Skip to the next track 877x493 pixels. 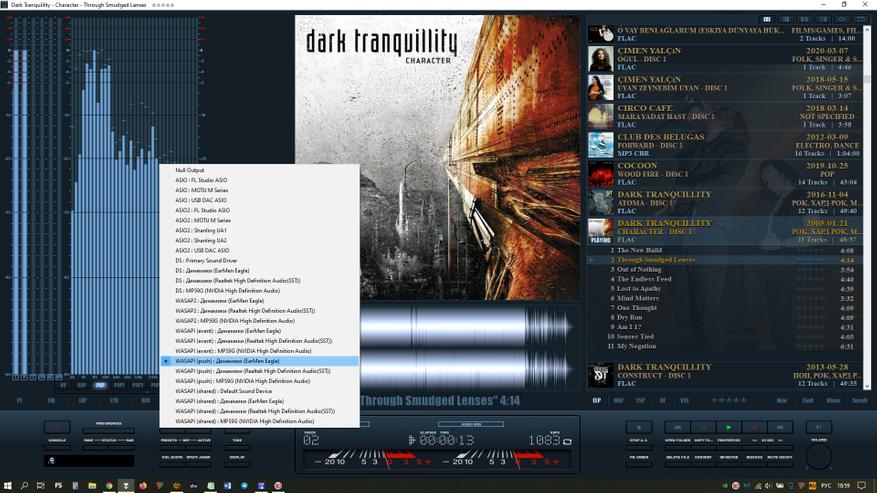pos(780,428)
